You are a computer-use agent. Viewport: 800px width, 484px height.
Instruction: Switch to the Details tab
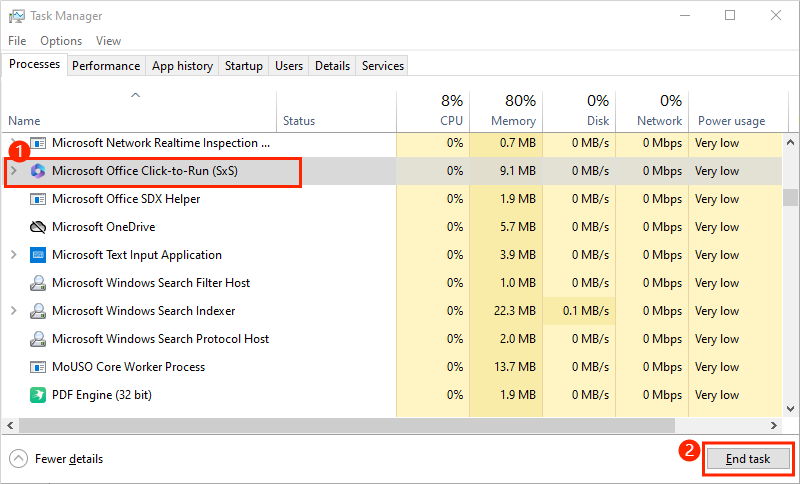[x=332, y=66]
